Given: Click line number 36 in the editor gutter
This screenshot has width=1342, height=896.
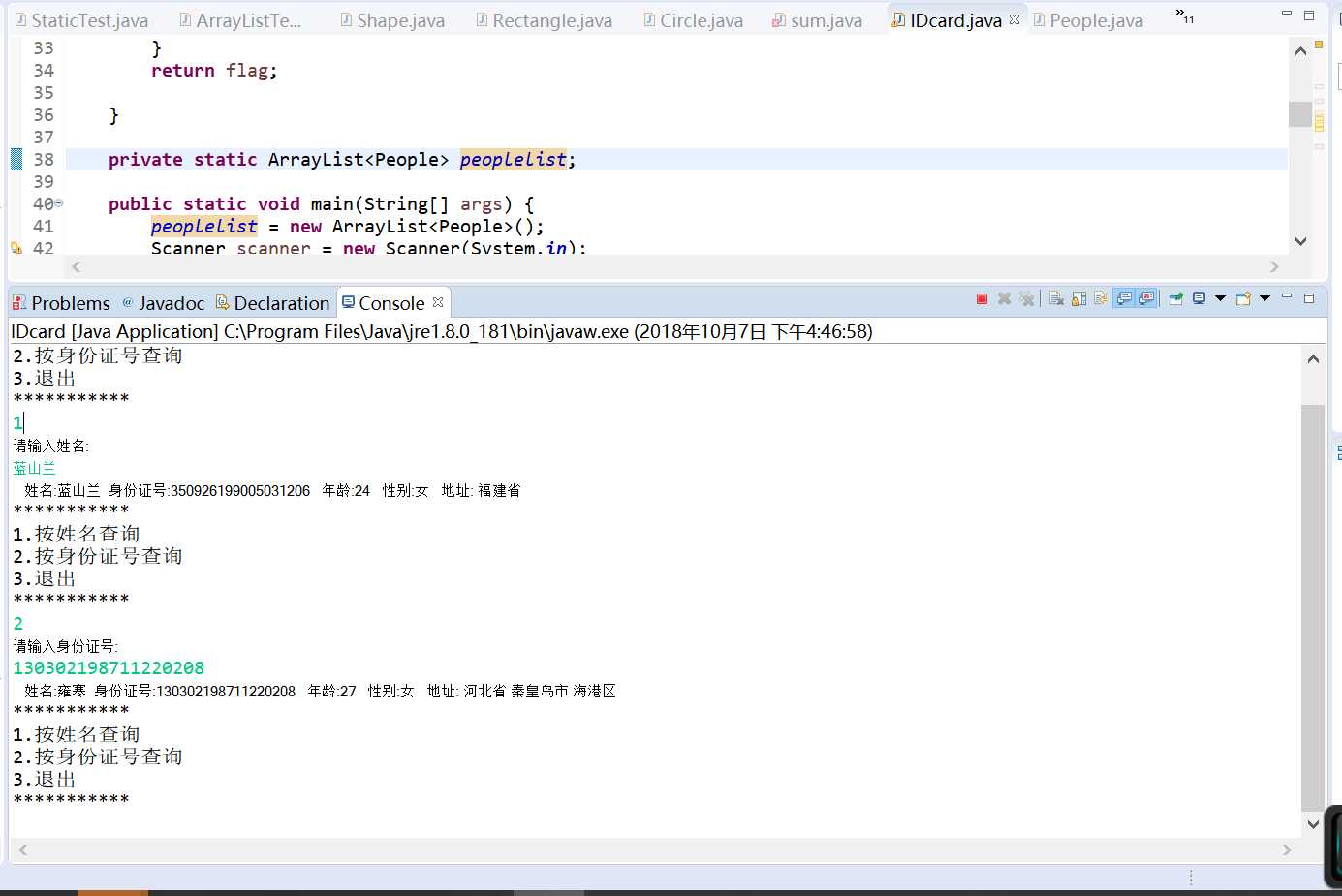Looking at the screenshot, I should (x=44, y=114).
